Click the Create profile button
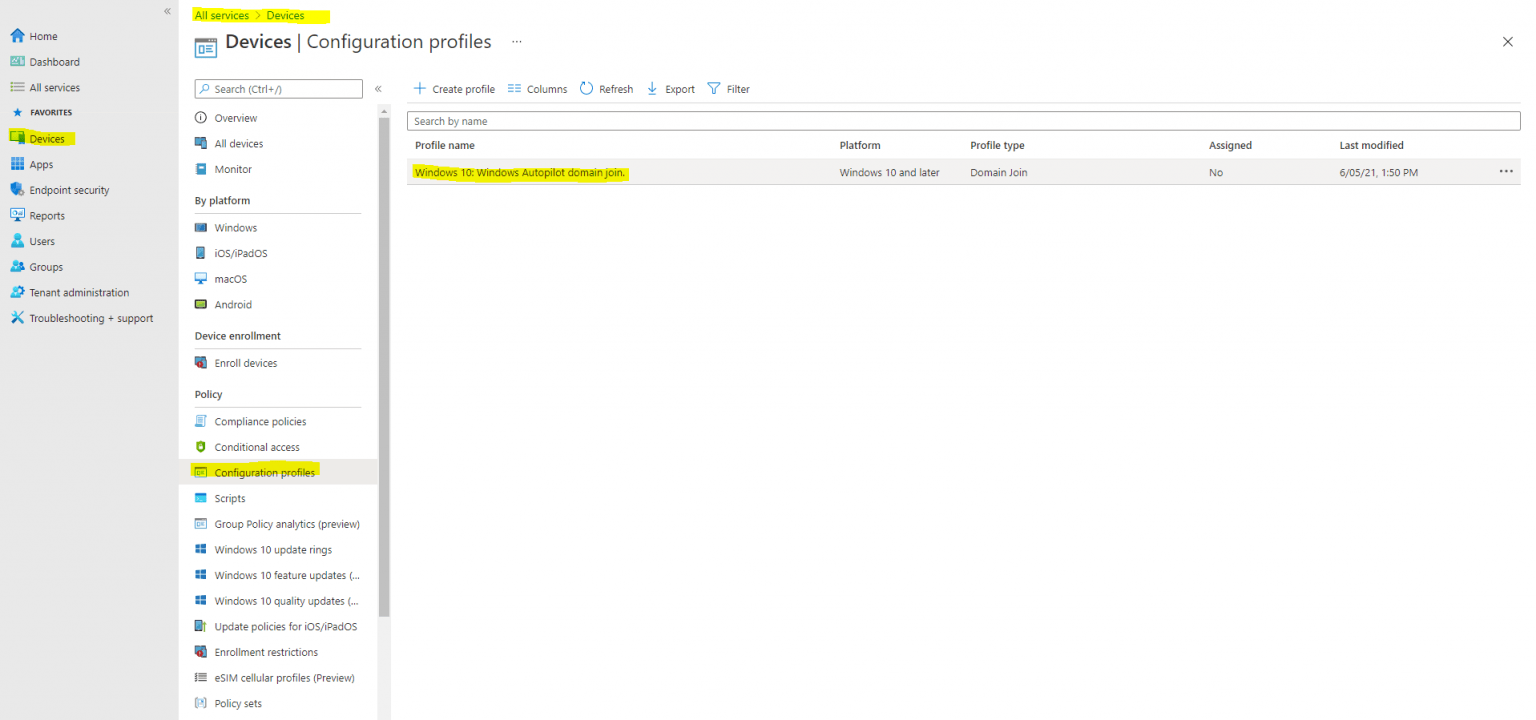This screenshot has width=1536, height=720. 454,88
